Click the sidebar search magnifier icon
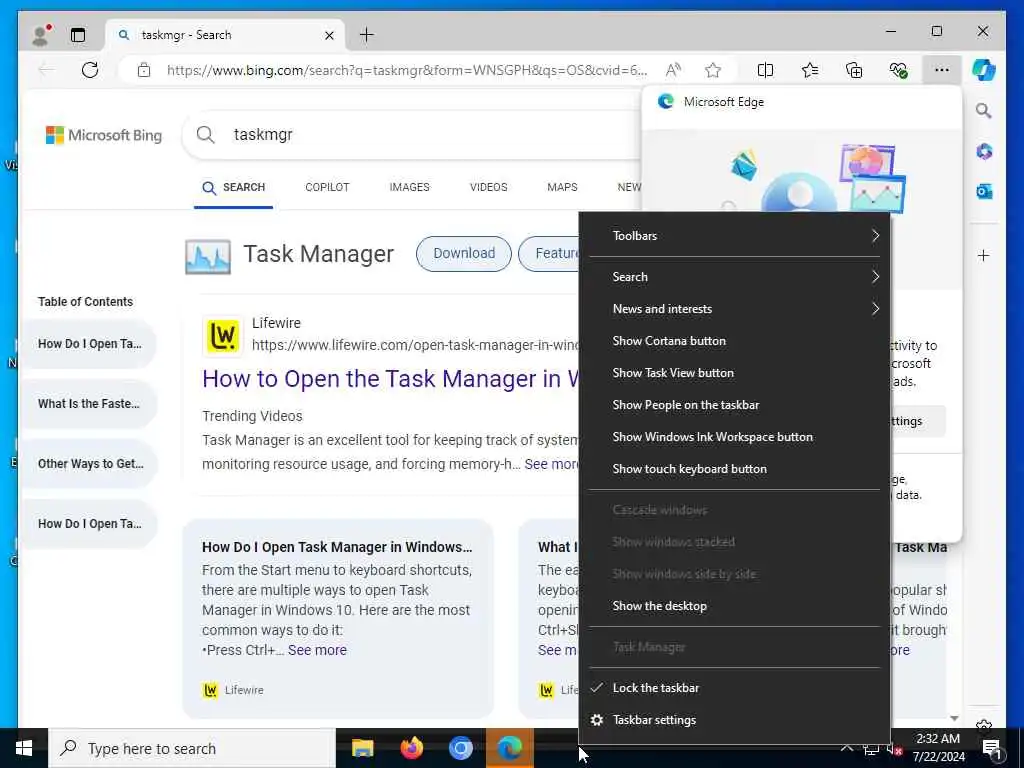 pyautogui.click(x=984, y=111)
